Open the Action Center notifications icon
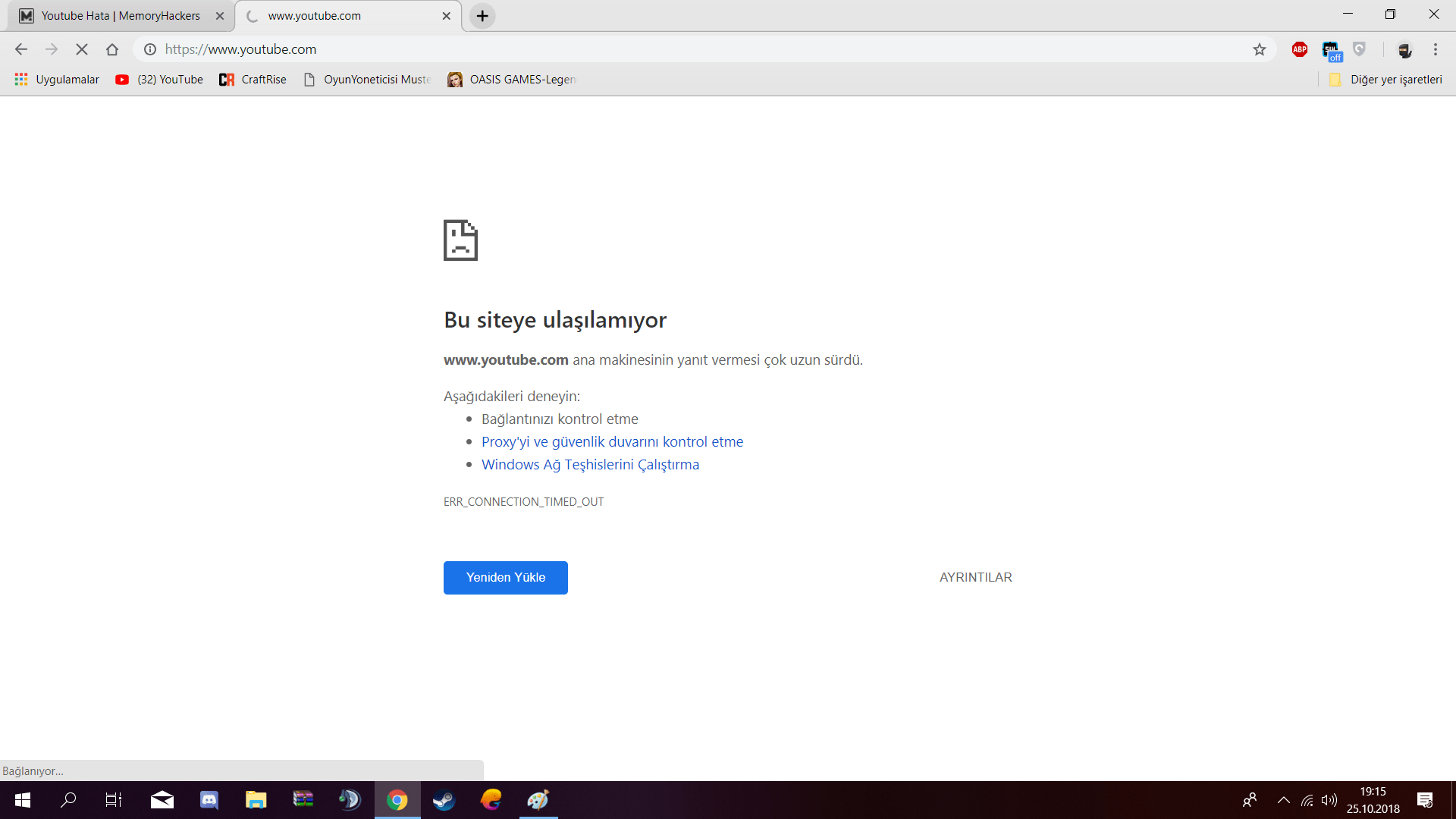 pyautogui.click(x=1425, y=800)
